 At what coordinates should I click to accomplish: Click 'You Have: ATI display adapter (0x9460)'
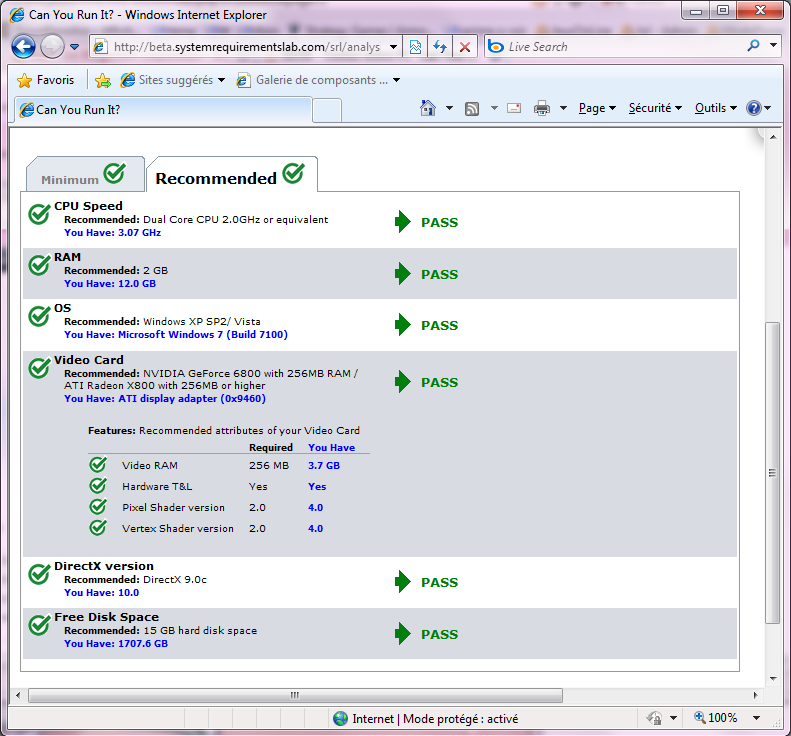click(x=165, y=399)
